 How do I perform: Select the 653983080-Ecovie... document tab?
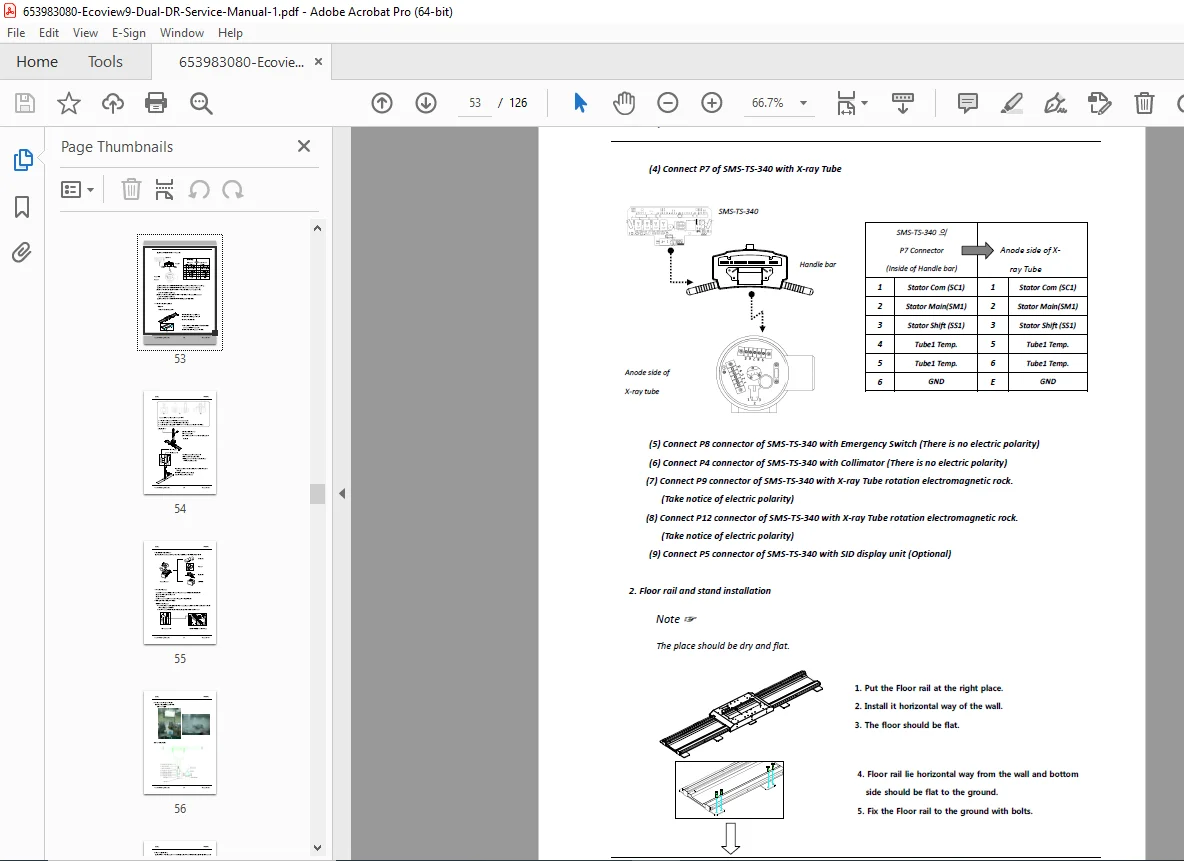tap(241, 62)
